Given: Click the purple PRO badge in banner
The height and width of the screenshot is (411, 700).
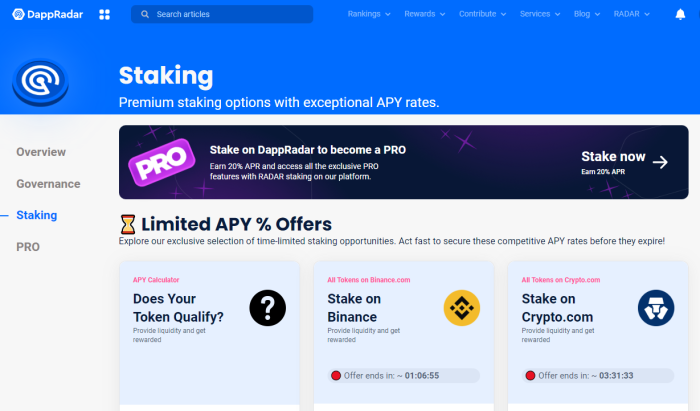Looking at the screenshot, I should coord(162,162).
